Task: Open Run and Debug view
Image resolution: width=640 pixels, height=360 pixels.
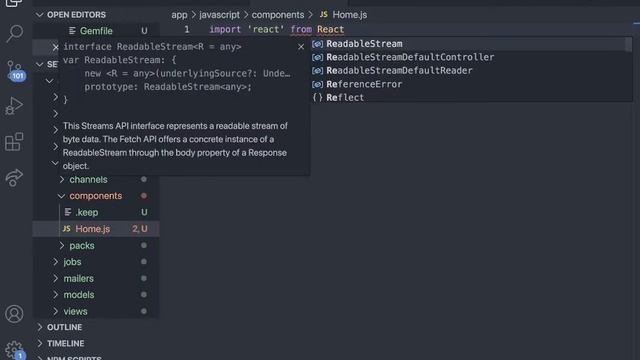Action: (14, 106)
